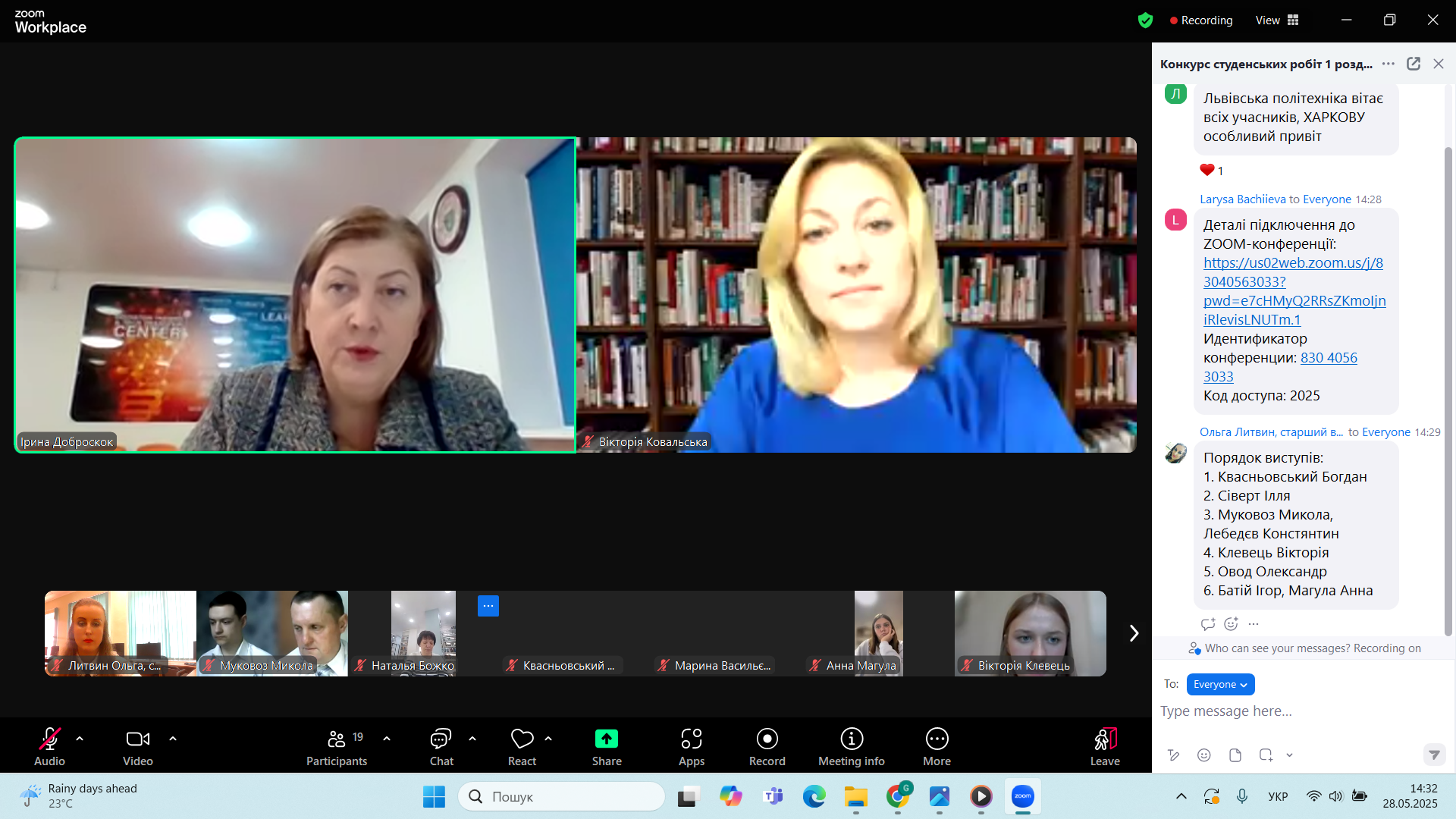Open File Explorer from taskbar
1456x819 pixels.
click(856, 796)
